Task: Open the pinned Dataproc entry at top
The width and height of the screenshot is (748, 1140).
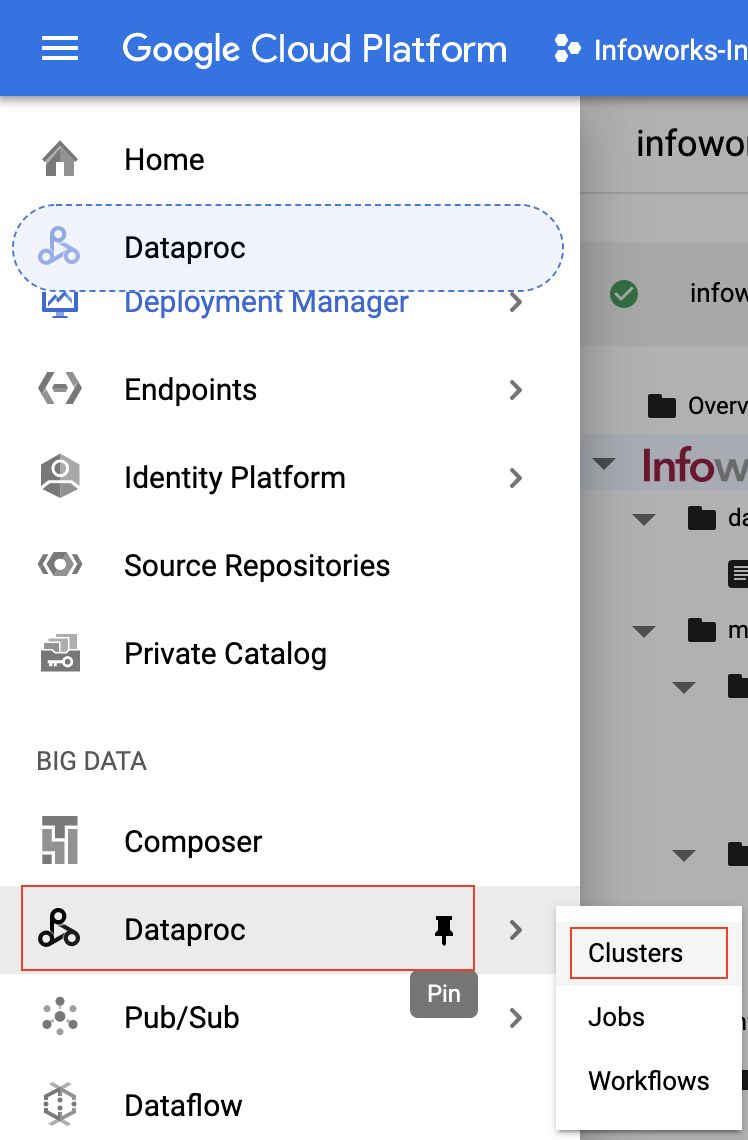Action: pos(288,248)
